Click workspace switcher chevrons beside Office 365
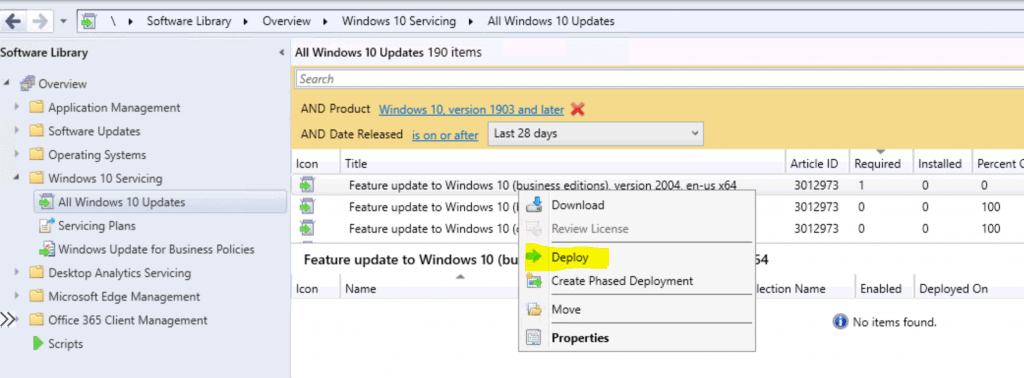1024x378 pixels. [7, 320]
